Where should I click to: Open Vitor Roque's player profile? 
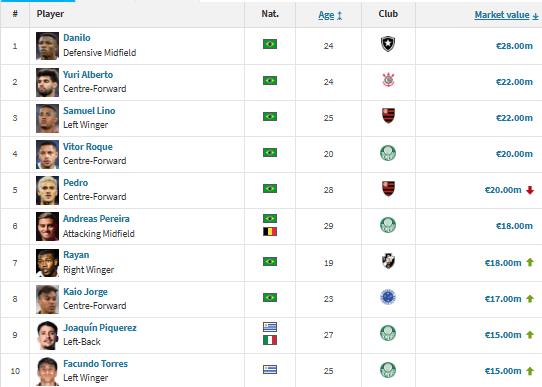click(x=88, y=147)
